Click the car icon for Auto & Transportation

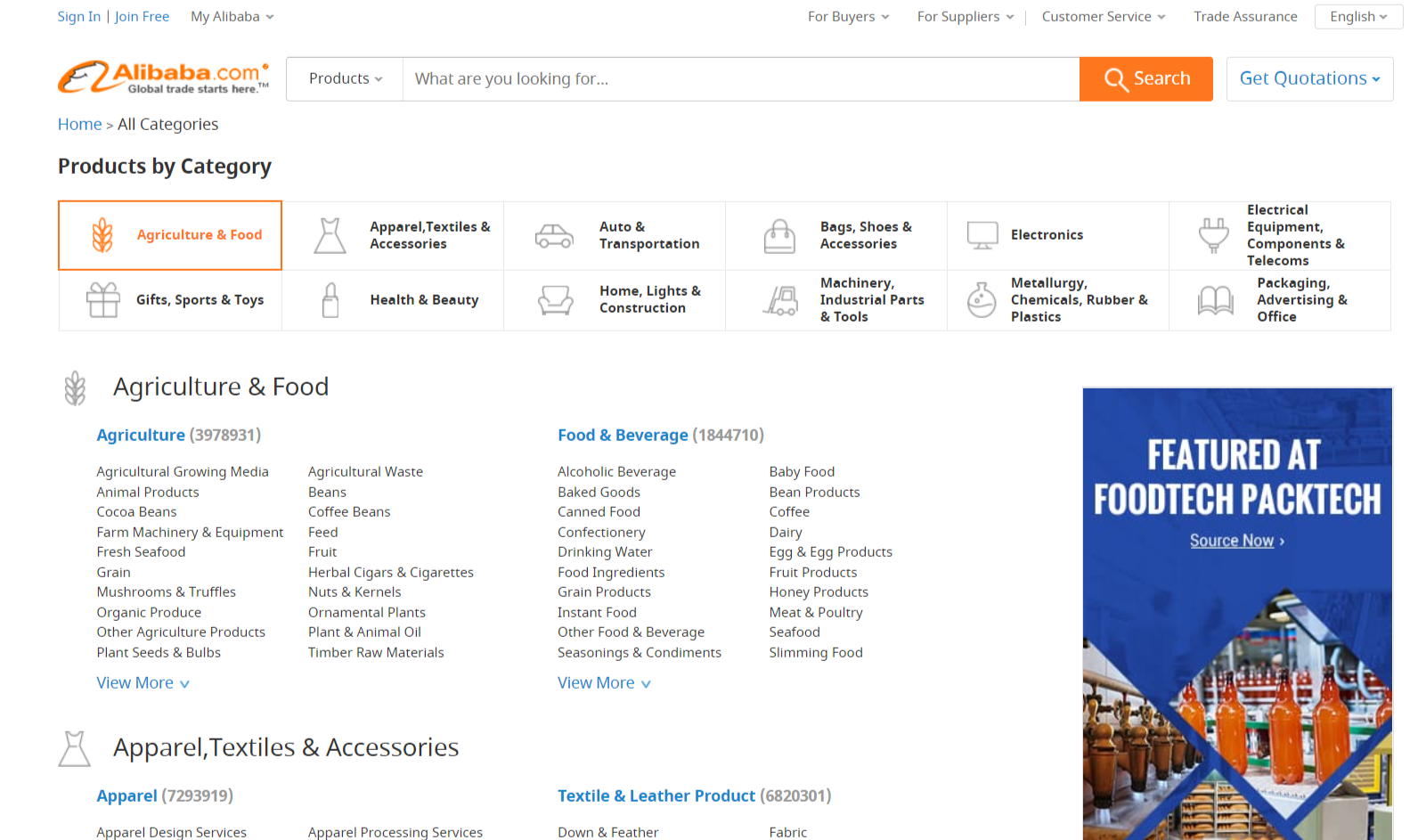coord(554,236)
